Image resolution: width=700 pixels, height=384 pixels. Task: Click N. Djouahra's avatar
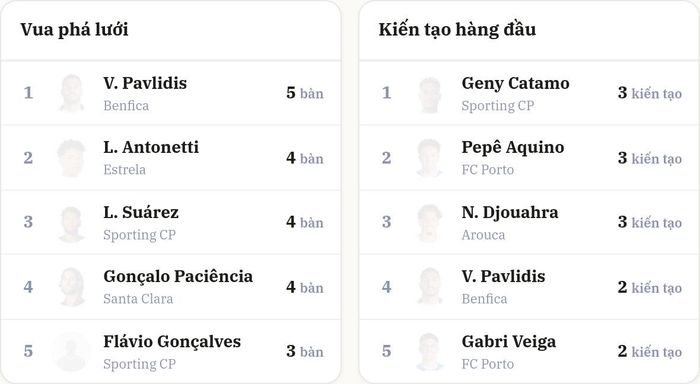tap(430, 222)
